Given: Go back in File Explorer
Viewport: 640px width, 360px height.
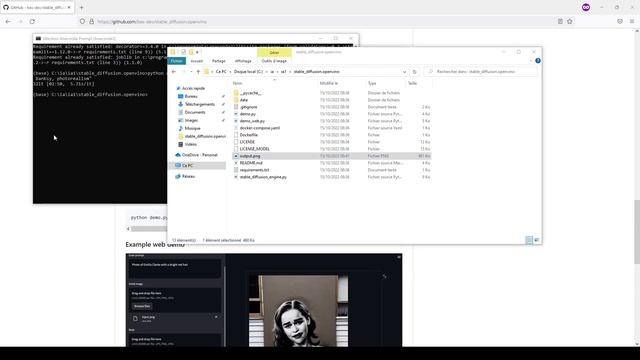Looking at the screenshot, I should pyautogui.click(x=174, y=72).
